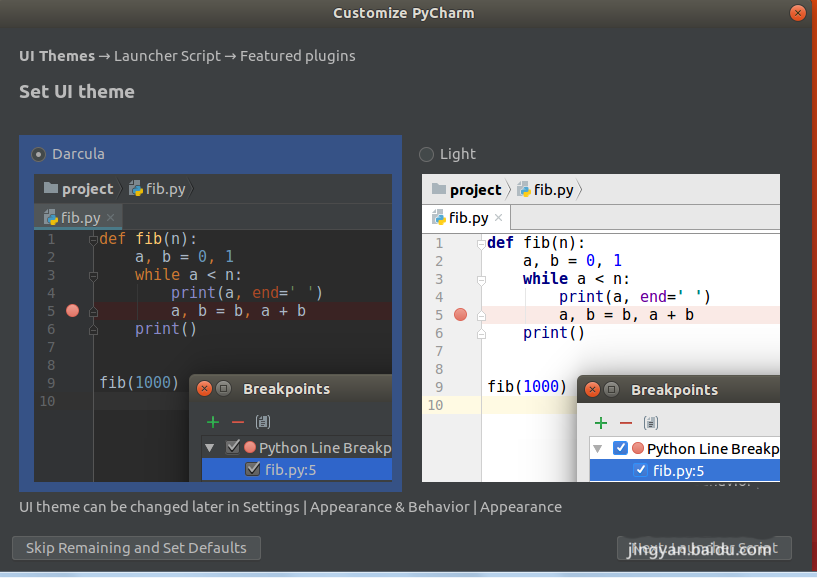Collapse Python Line Breakpoint tree in Darcula preview
The height and width of the screenshot is (578, 817).
(x=210, y=448)
